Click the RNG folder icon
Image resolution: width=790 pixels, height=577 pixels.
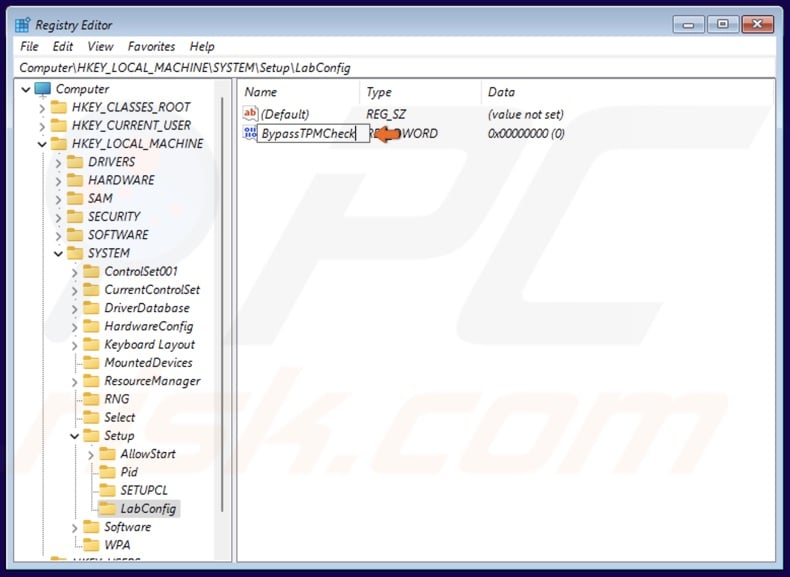(91, 399)
